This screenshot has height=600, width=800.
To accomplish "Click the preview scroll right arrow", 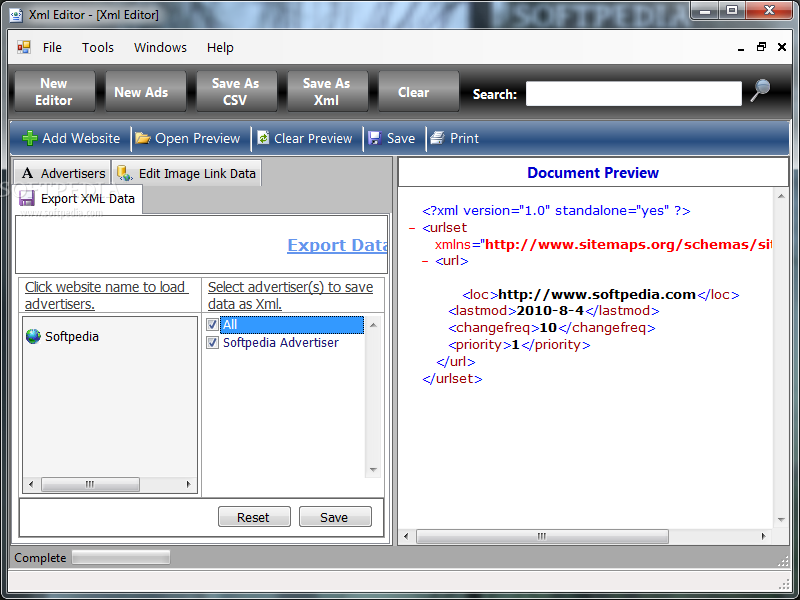I will click(763, 536).
